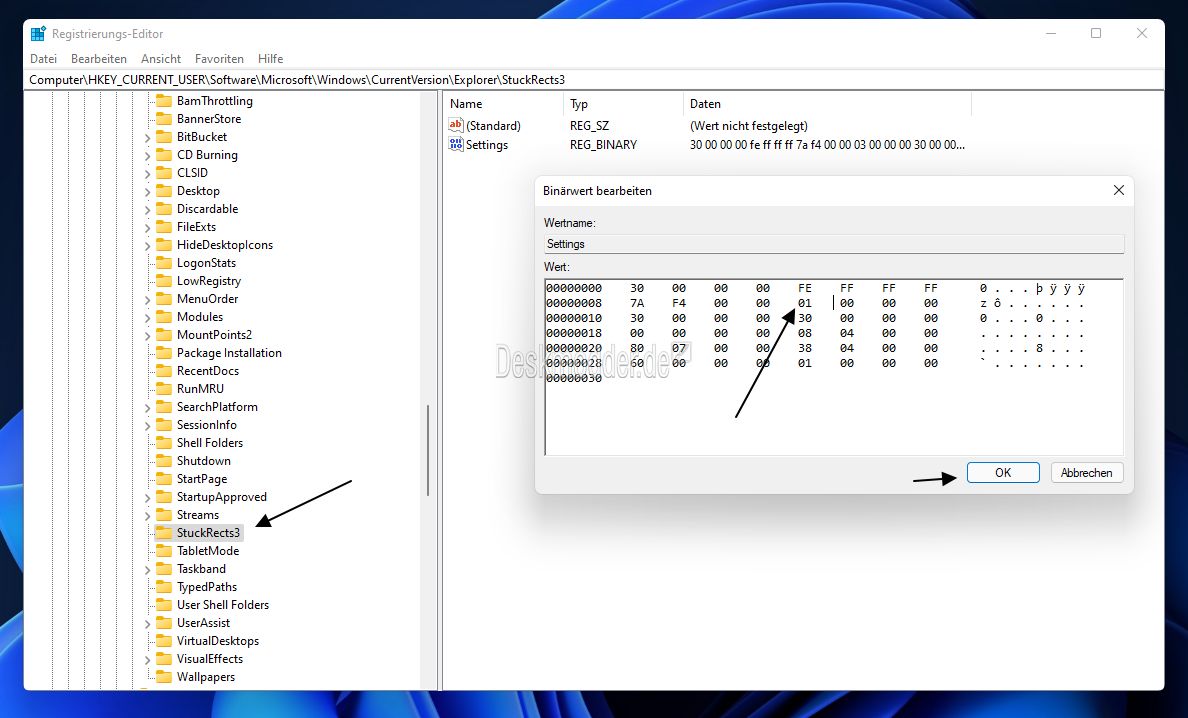Click the CLSID folder icon

click(x=164, y=173)
